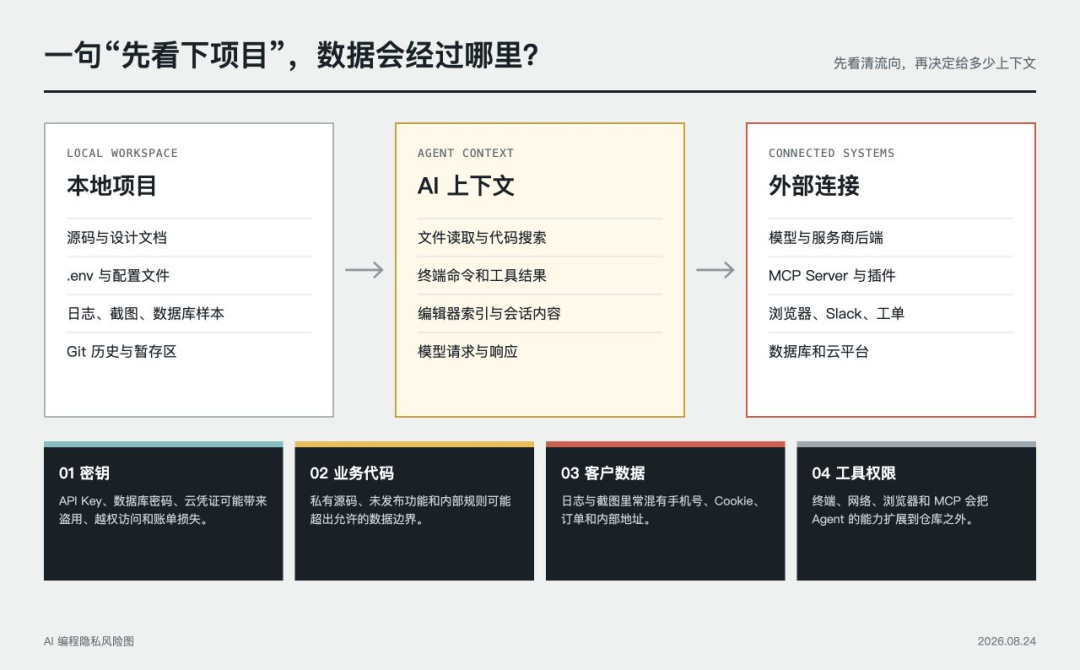Click the row 终端命令和工具结果

[539, 275]
